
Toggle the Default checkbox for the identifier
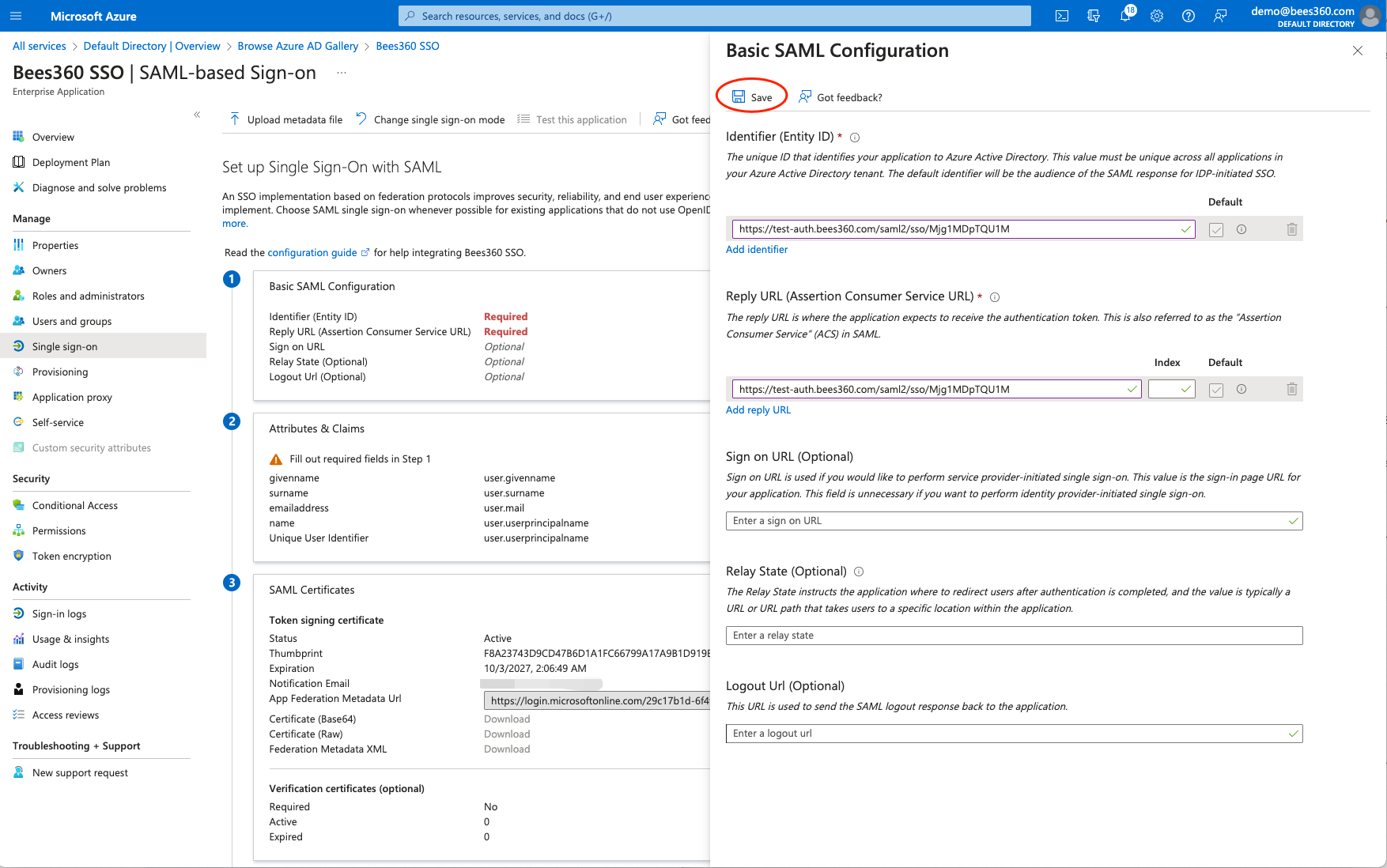pos(1216,230)
